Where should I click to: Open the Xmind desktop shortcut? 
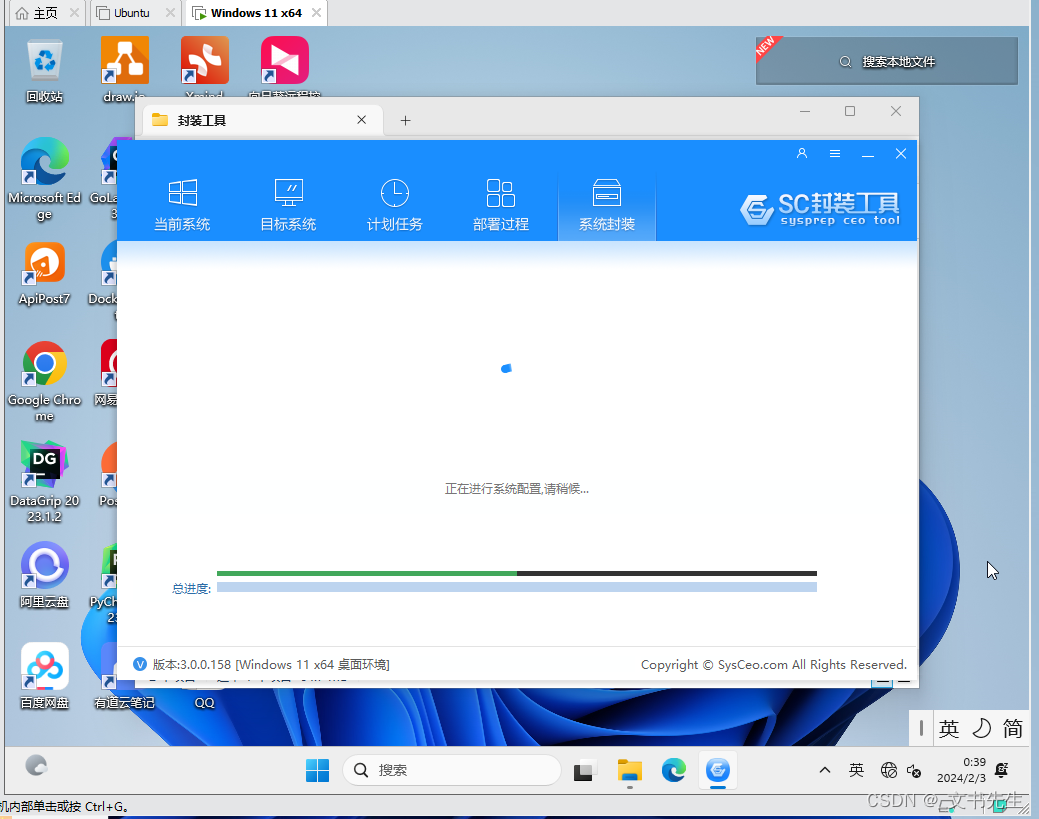[x=205, y=69]
